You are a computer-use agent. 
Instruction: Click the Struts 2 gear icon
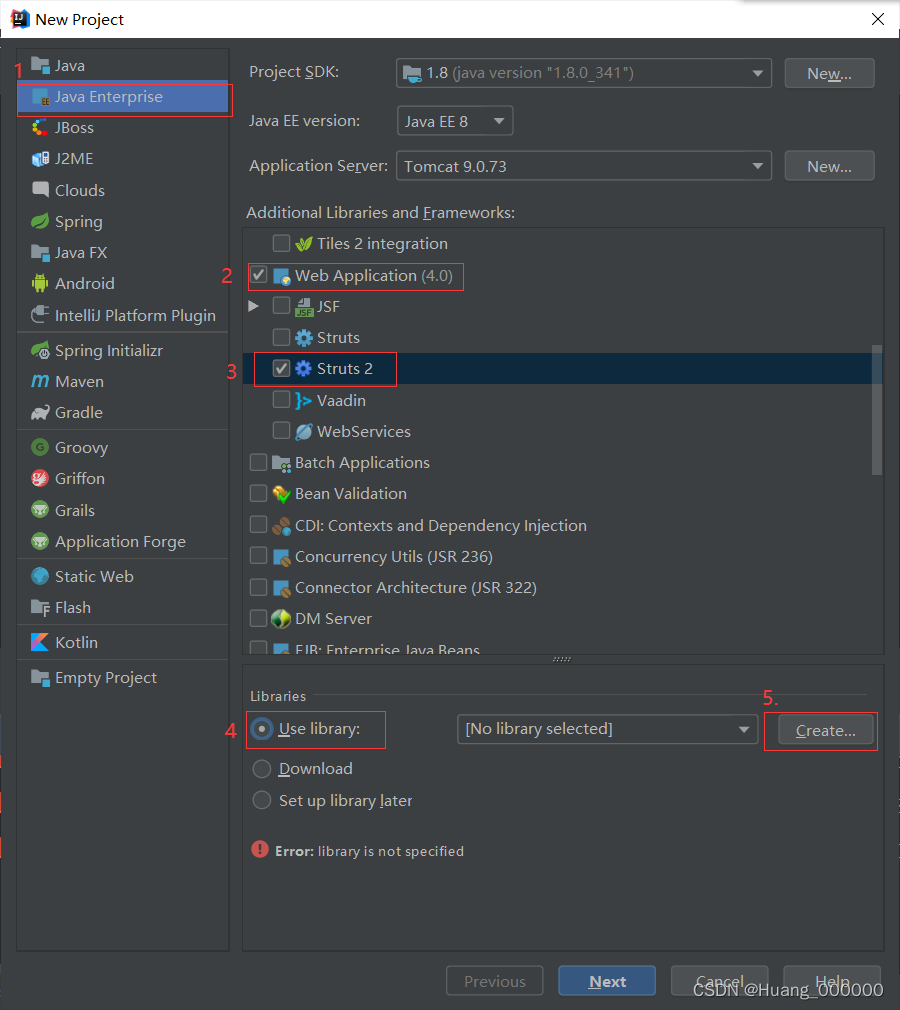tap(303, 368)
